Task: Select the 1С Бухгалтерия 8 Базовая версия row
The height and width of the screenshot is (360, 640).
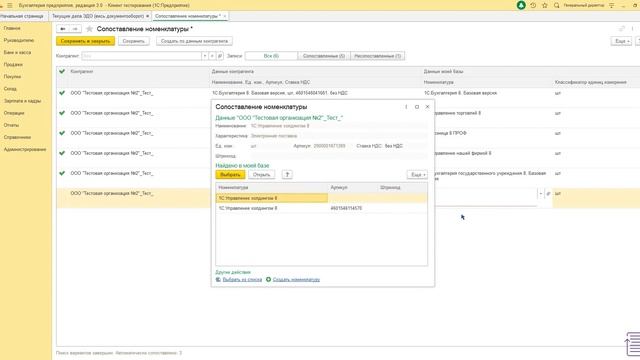Action: (x=348, y=93)
